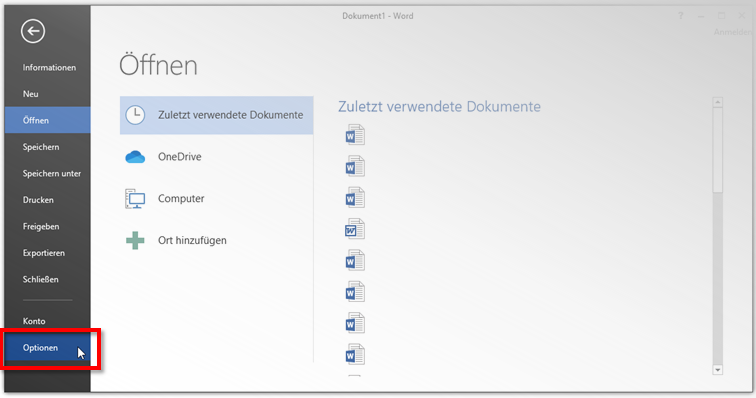Open the Informationen page

[x=48, y=68]
